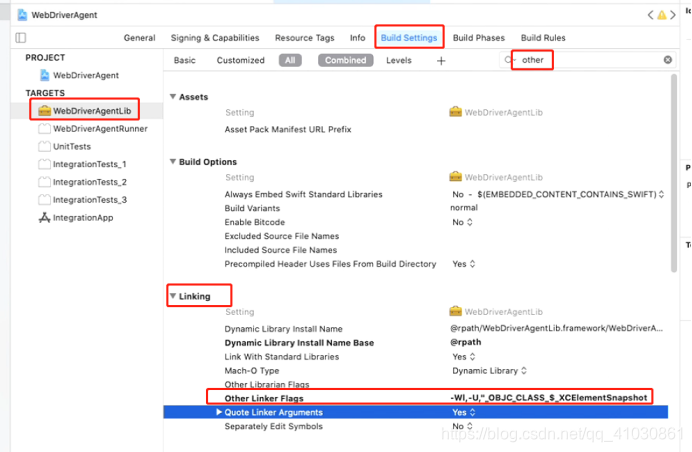Toggle the project navigator sidebar icon
This screenshot has height=452, width=692.
(21, 38)
